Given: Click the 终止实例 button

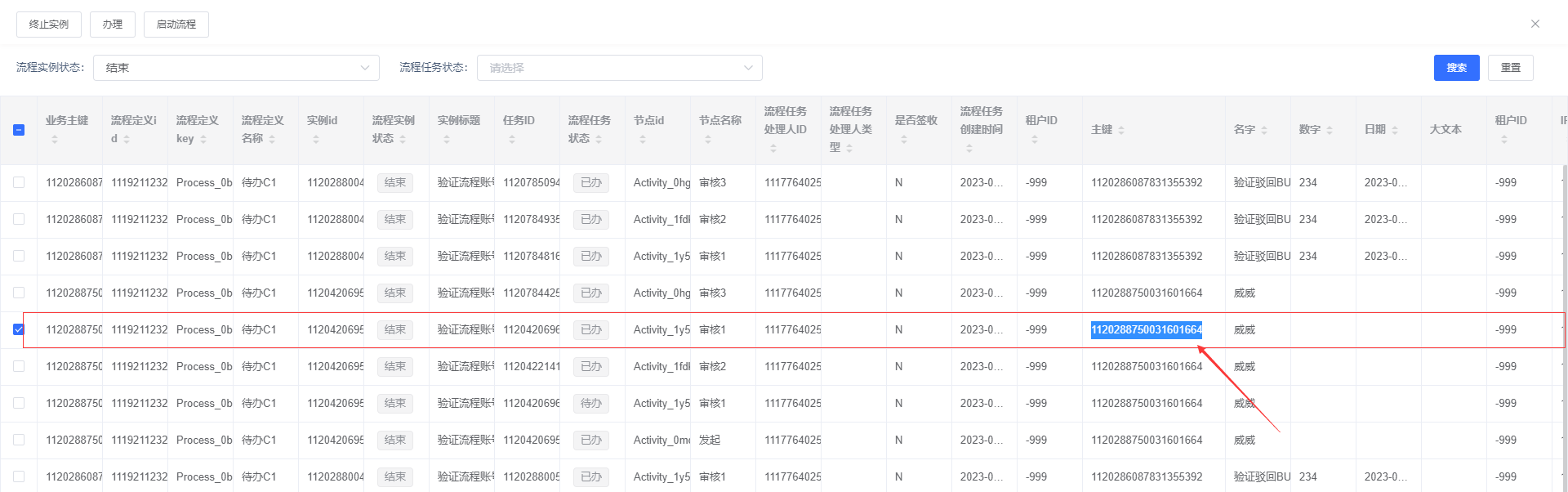Looking at the screenshot, I should (x=49, y=25).
